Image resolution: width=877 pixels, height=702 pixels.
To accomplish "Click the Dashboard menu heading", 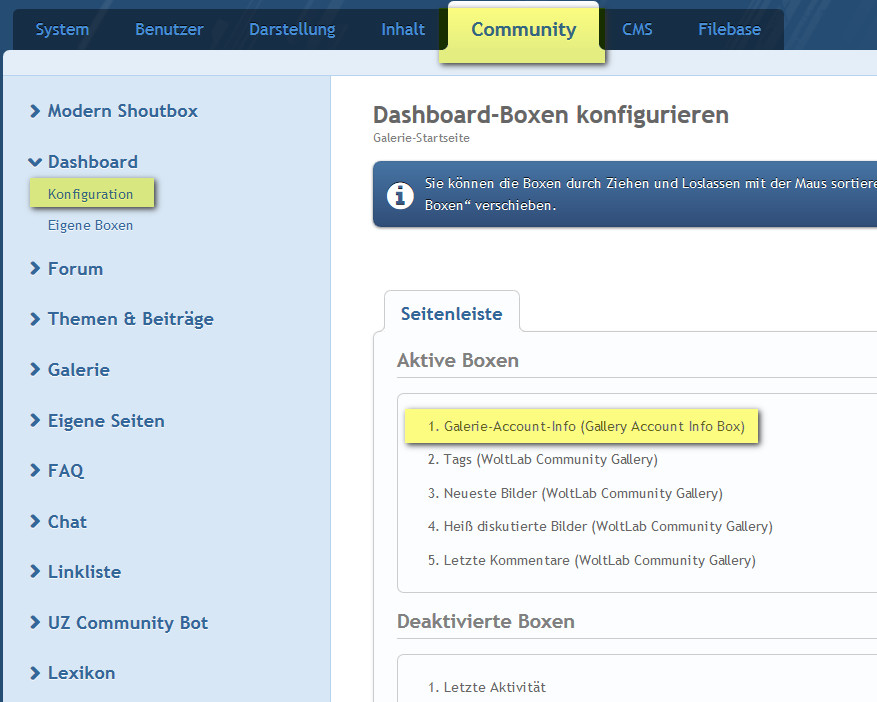I will point(93,162).
